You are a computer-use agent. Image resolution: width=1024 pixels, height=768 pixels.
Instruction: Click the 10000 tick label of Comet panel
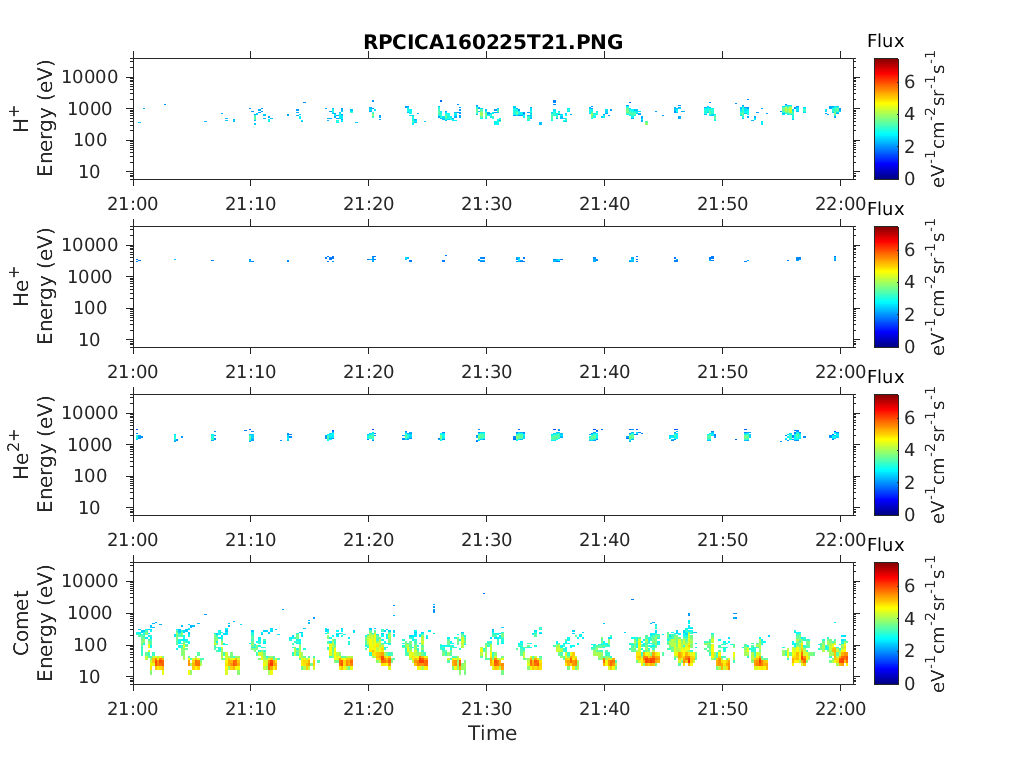(x=90, y=581)
